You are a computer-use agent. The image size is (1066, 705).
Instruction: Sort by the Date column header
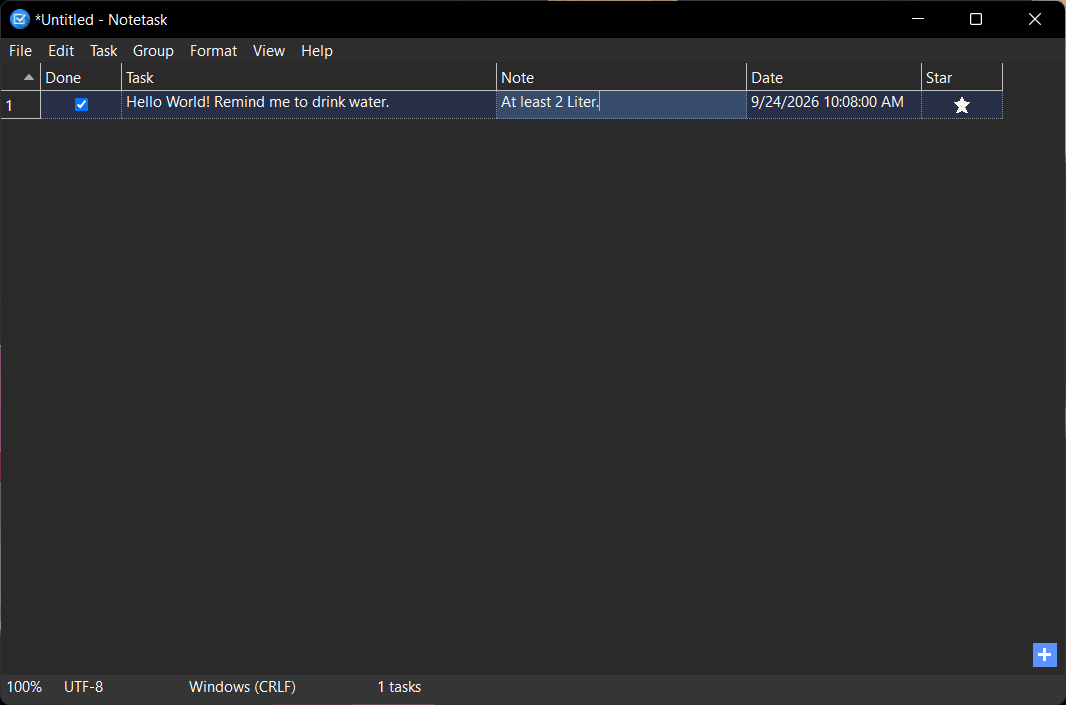coord(833,78)
